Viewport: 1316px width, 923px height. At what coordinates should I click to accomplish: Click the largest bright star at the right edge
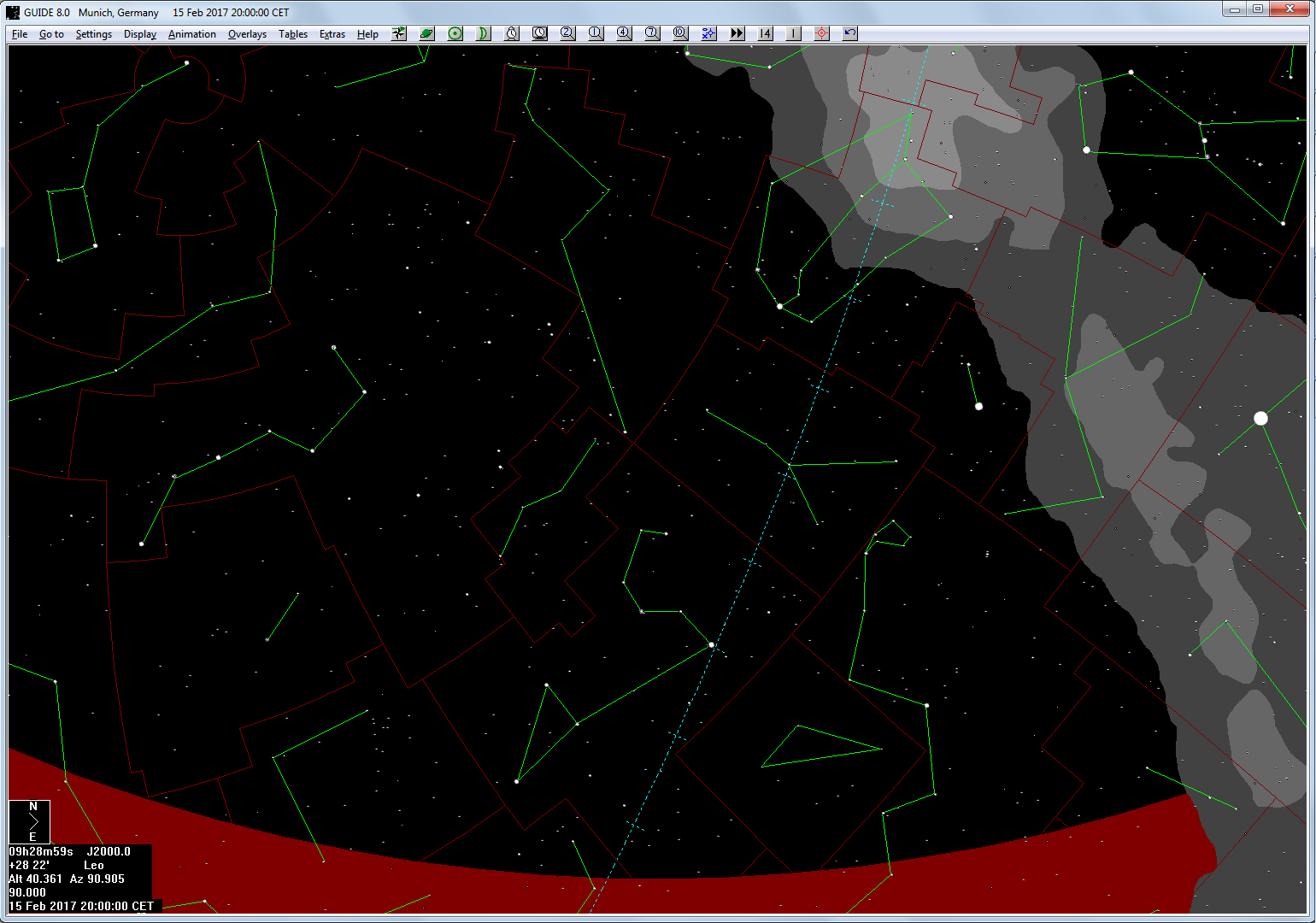(1260, 418)
